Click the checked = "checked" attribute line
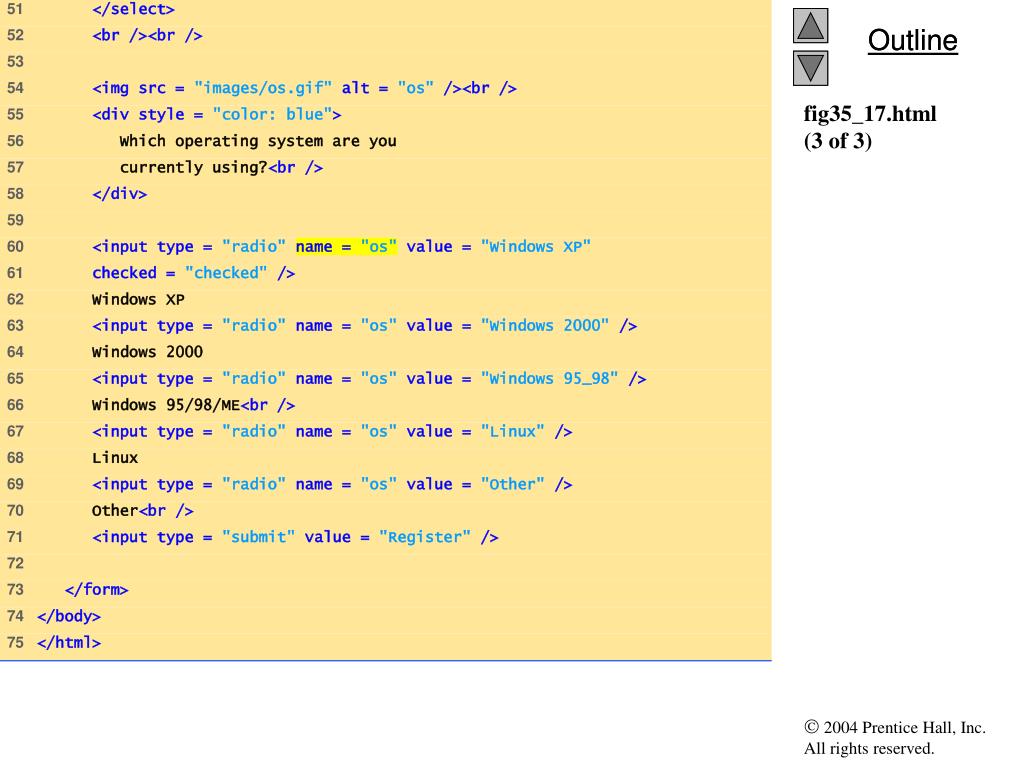Viewport: 1024px width, 768px height. tap(193, 273)
